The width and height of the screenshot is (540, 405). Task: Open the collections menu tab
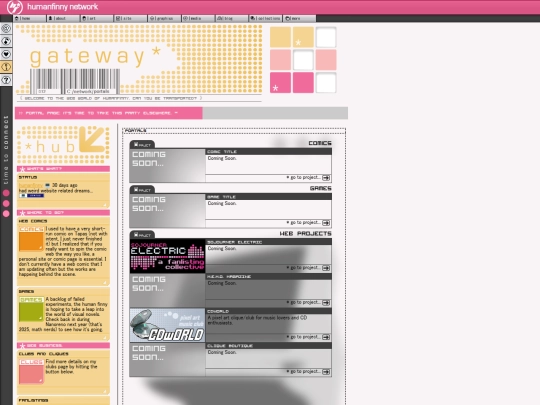pyautogui.click(x=266, y=18)
